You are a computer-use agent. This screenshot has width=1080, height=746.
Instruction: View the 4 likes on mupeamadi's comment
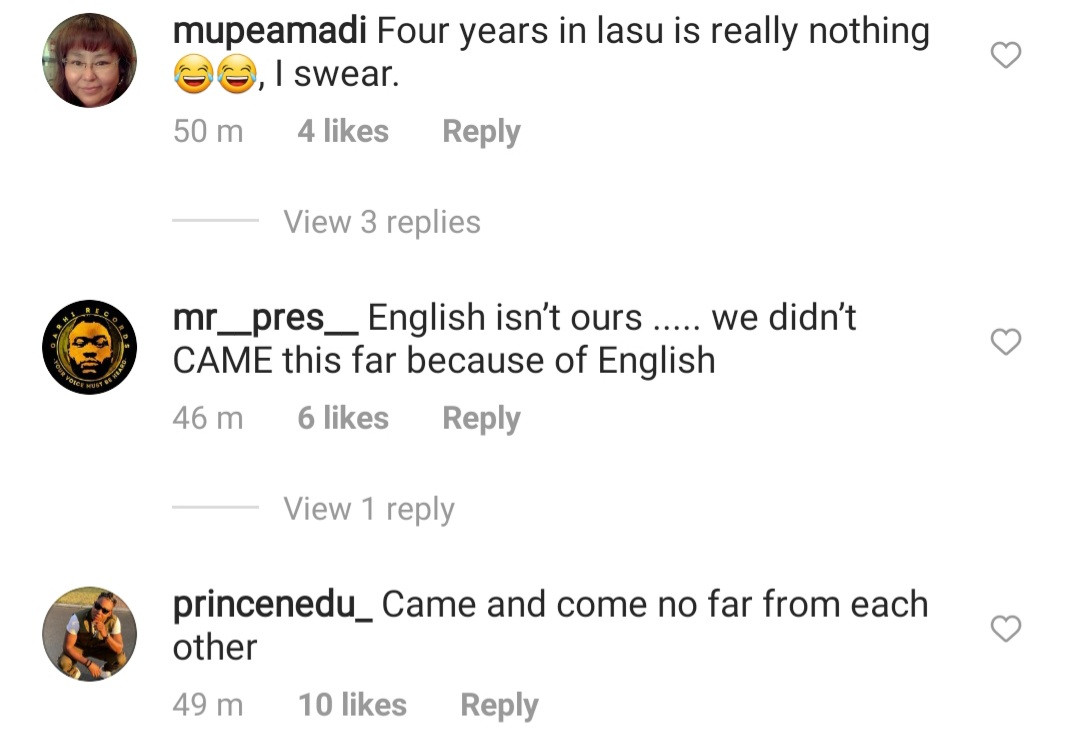point(343,131)
